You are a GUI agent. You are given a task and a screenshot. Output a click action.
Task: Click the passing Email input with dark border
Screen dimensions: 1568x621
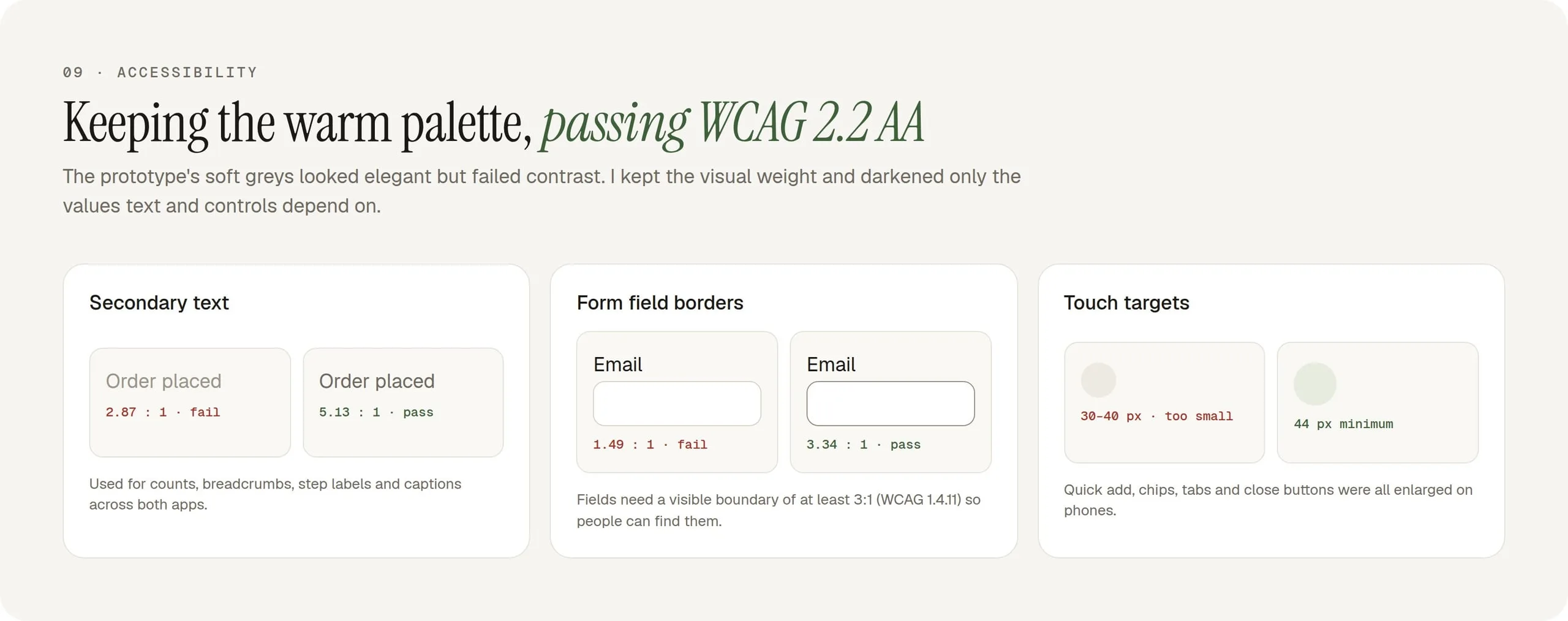coord(890,404)
